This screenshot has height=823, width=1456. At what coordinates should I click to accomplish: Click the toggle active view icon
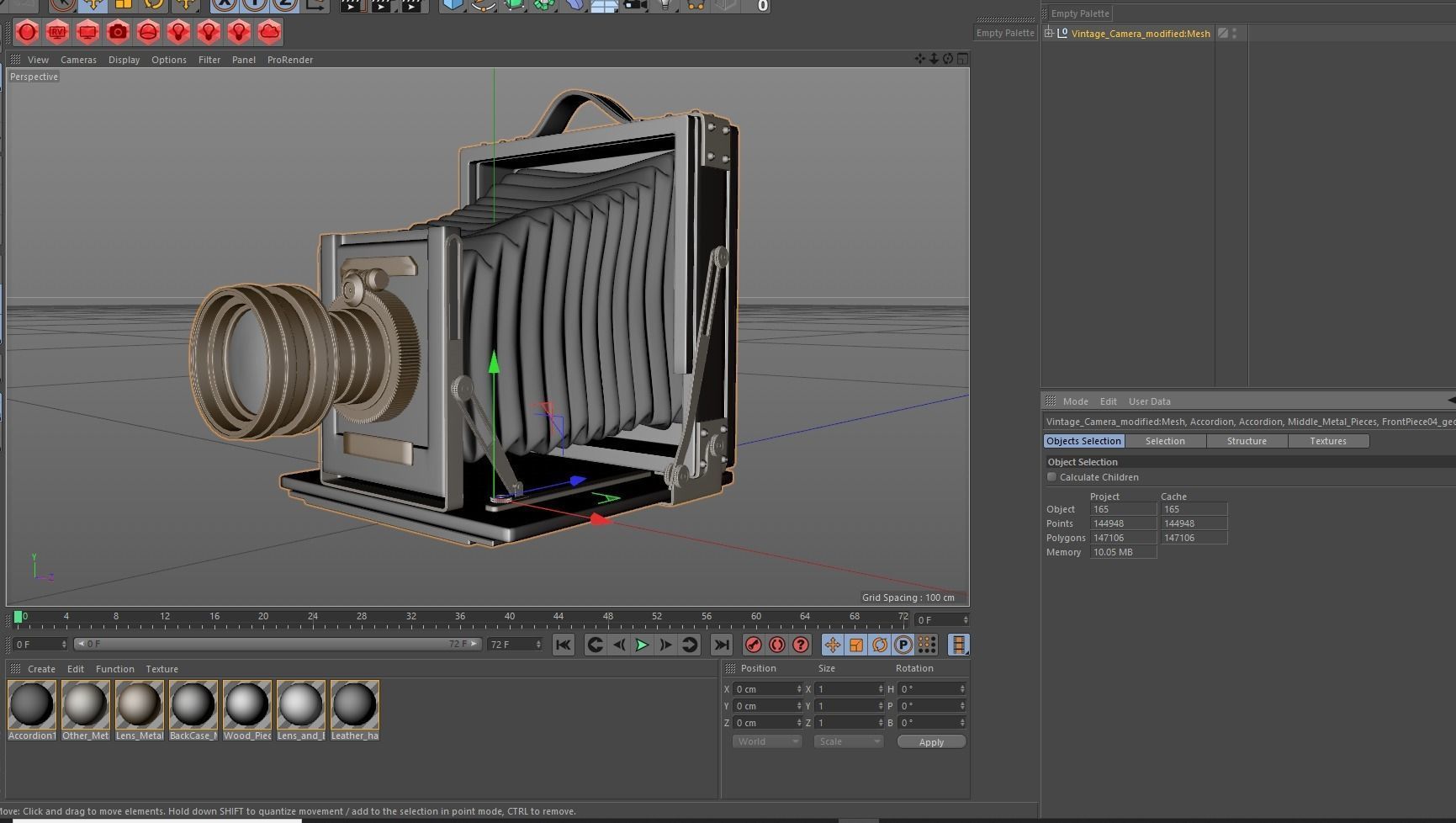962,59
